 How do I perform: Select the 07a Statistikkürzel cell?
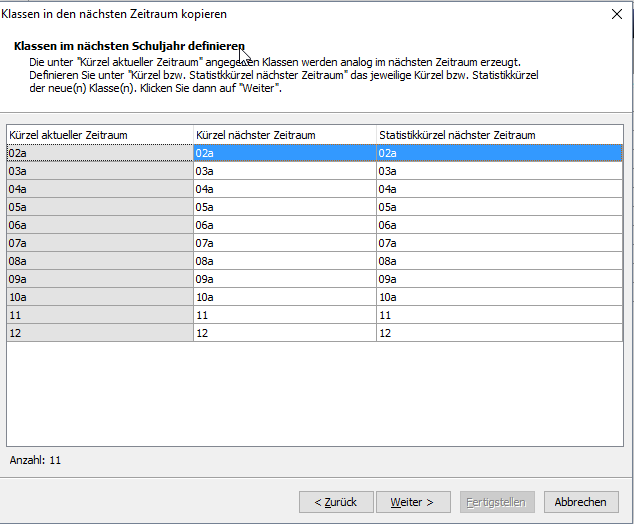tap(499, 243)
